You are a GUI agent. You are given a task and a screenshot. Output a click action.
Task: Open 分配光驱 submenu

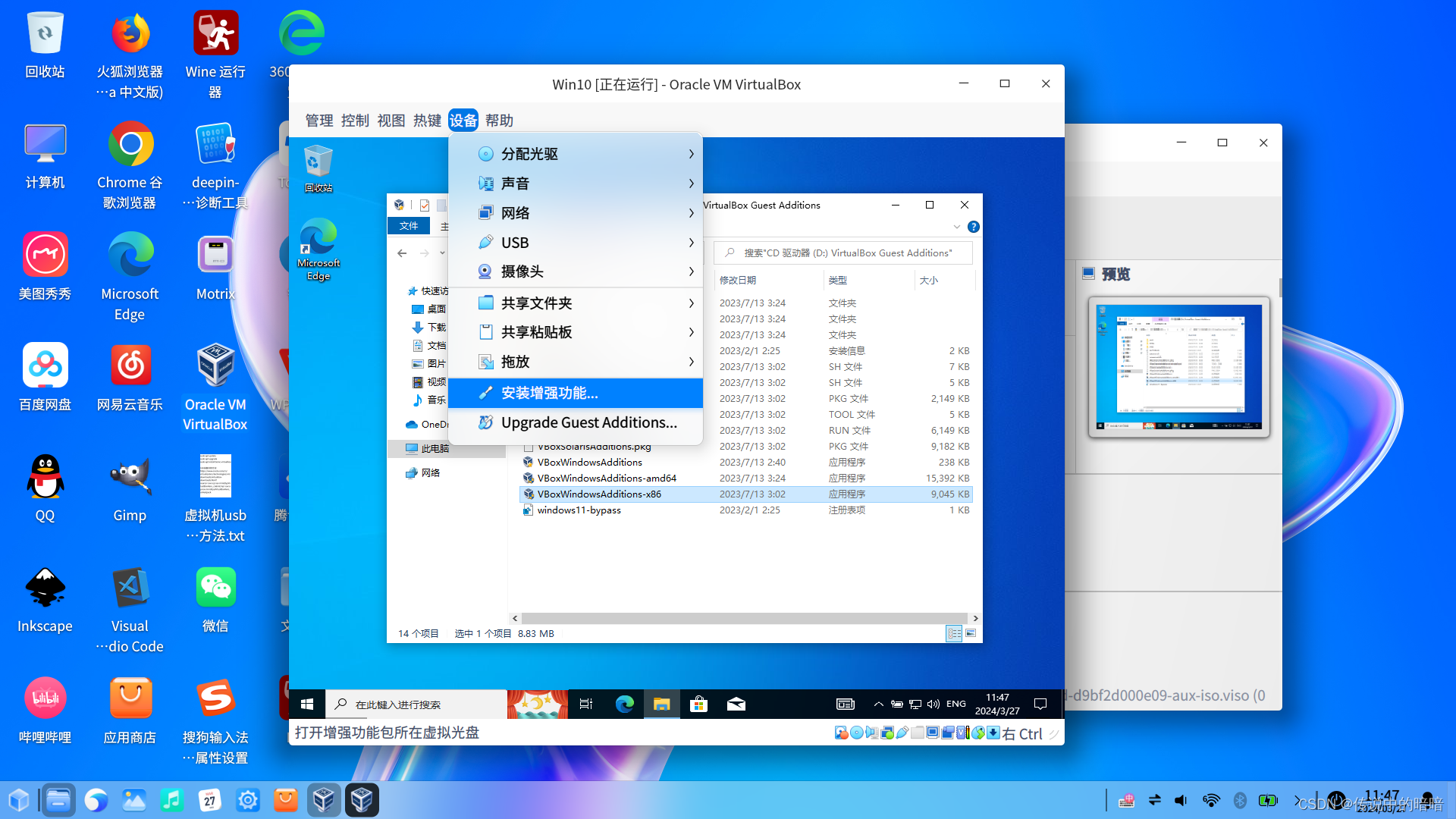click(575, 153)
